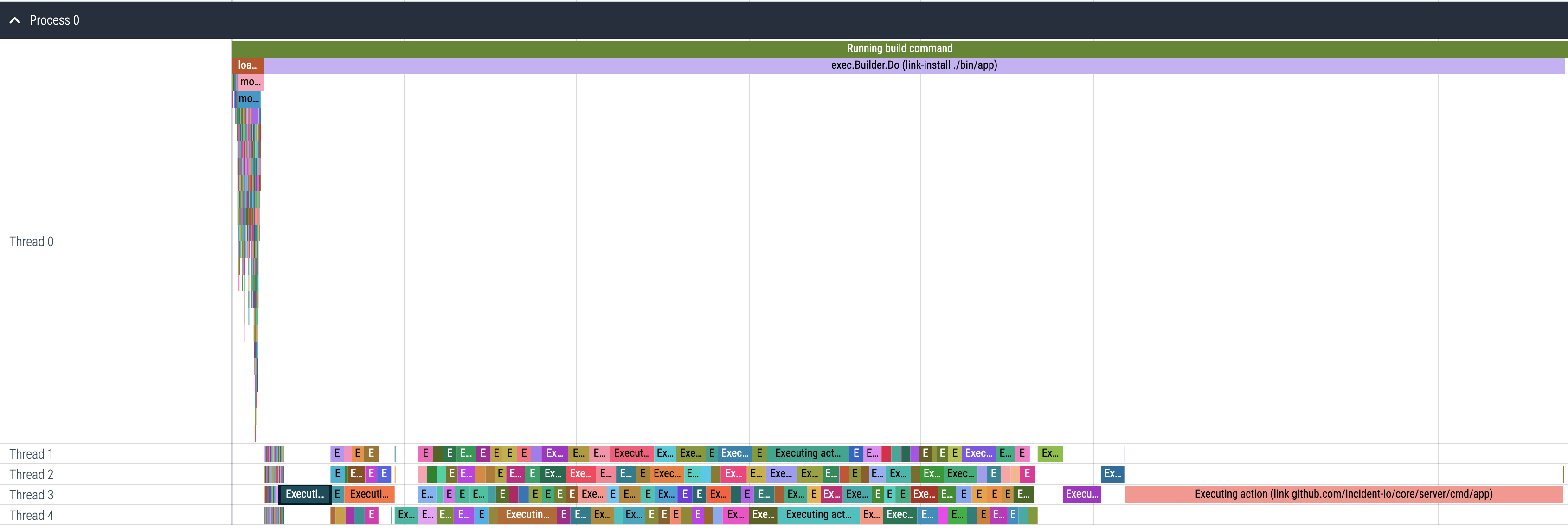The height and width of the screenshot is (530, 1568).
Task: Click the dark highlighted 'Executi...' slice in Thread 3
Action: tap(305, 494)
